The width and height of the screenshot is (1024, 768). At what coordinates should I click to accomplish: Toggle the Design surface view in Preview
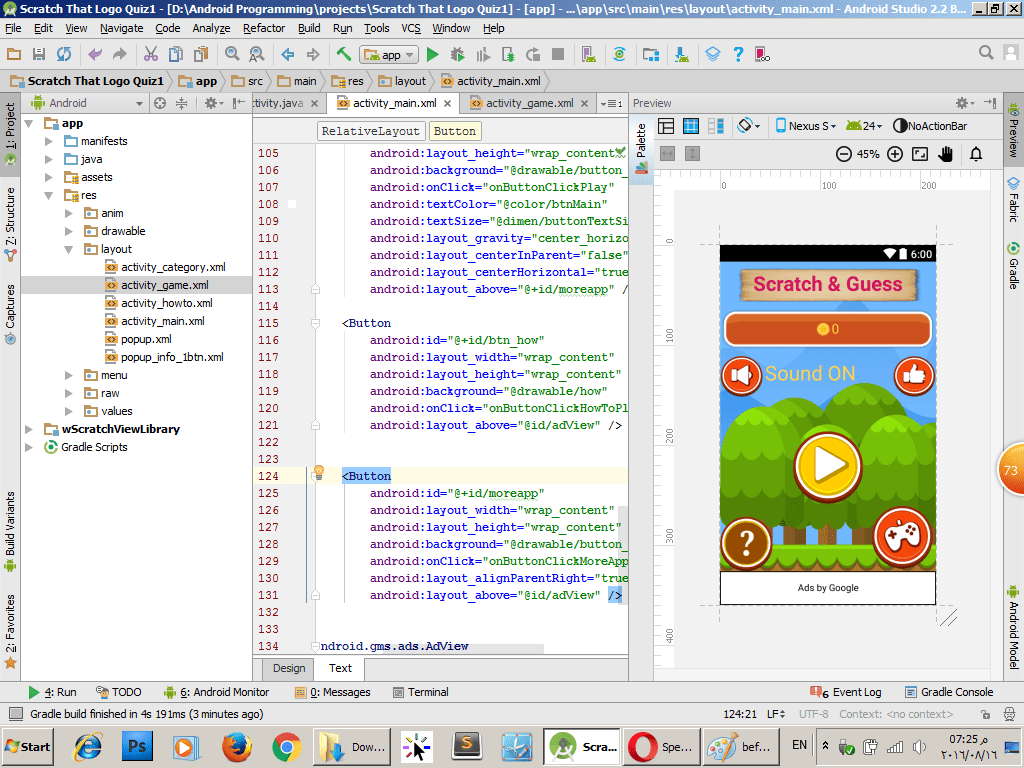(667, 126)
